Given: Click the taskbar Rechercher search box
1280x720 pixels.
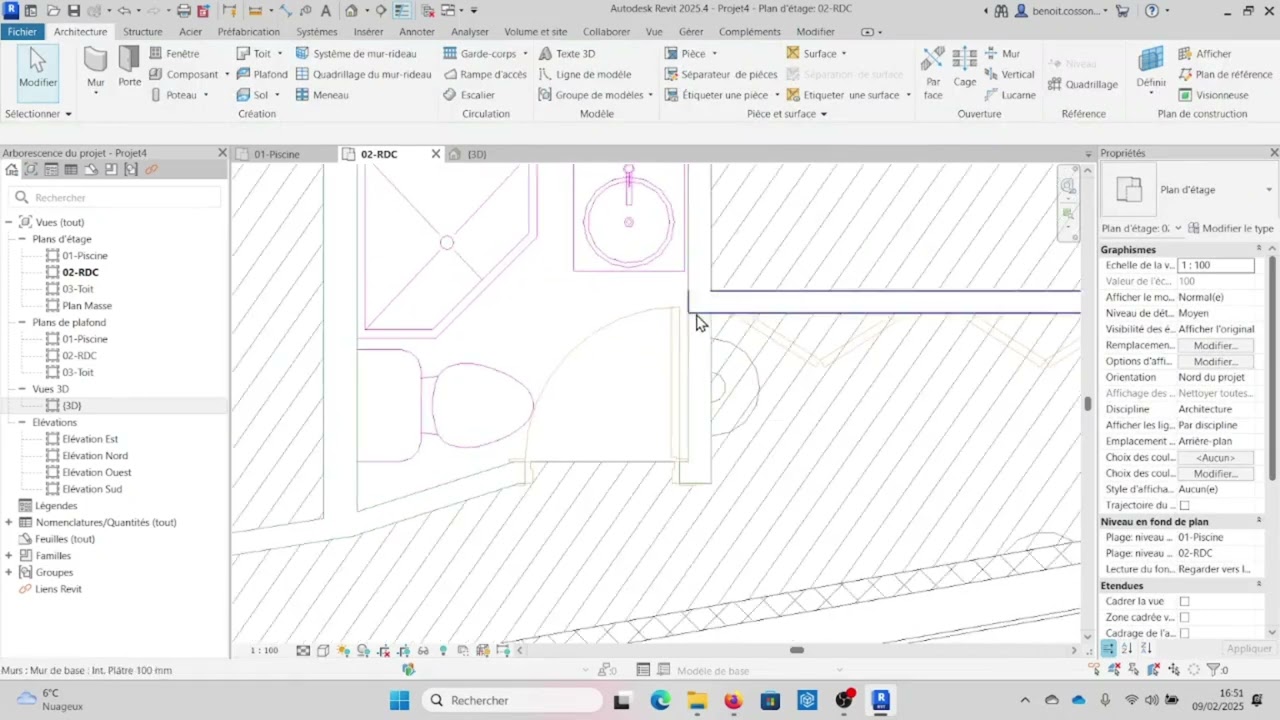Looking at the screenshot, I should click(x=513, y=700).
